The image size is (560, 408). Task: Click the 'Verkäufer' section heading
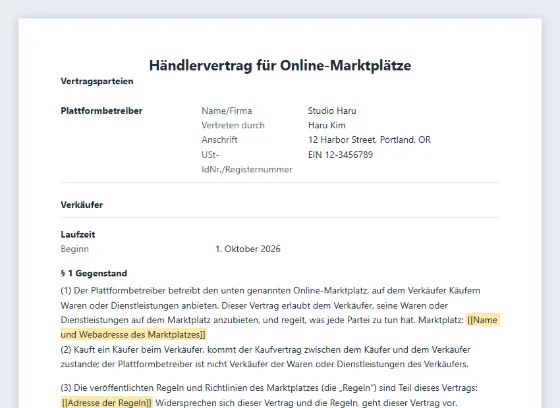pos(82,205)
